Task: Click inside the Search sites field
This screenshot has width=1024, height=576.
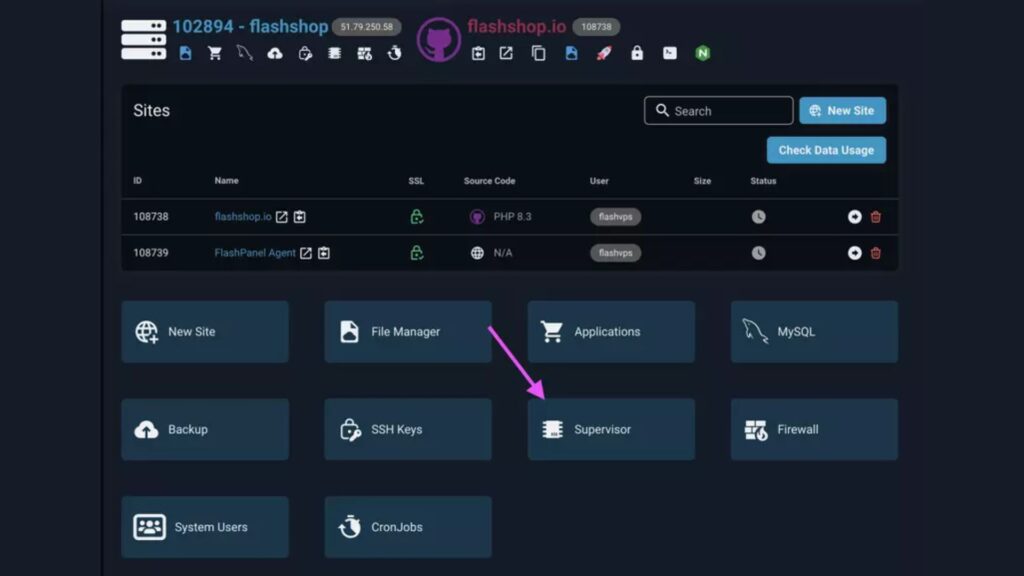Action: coord(718,110)
